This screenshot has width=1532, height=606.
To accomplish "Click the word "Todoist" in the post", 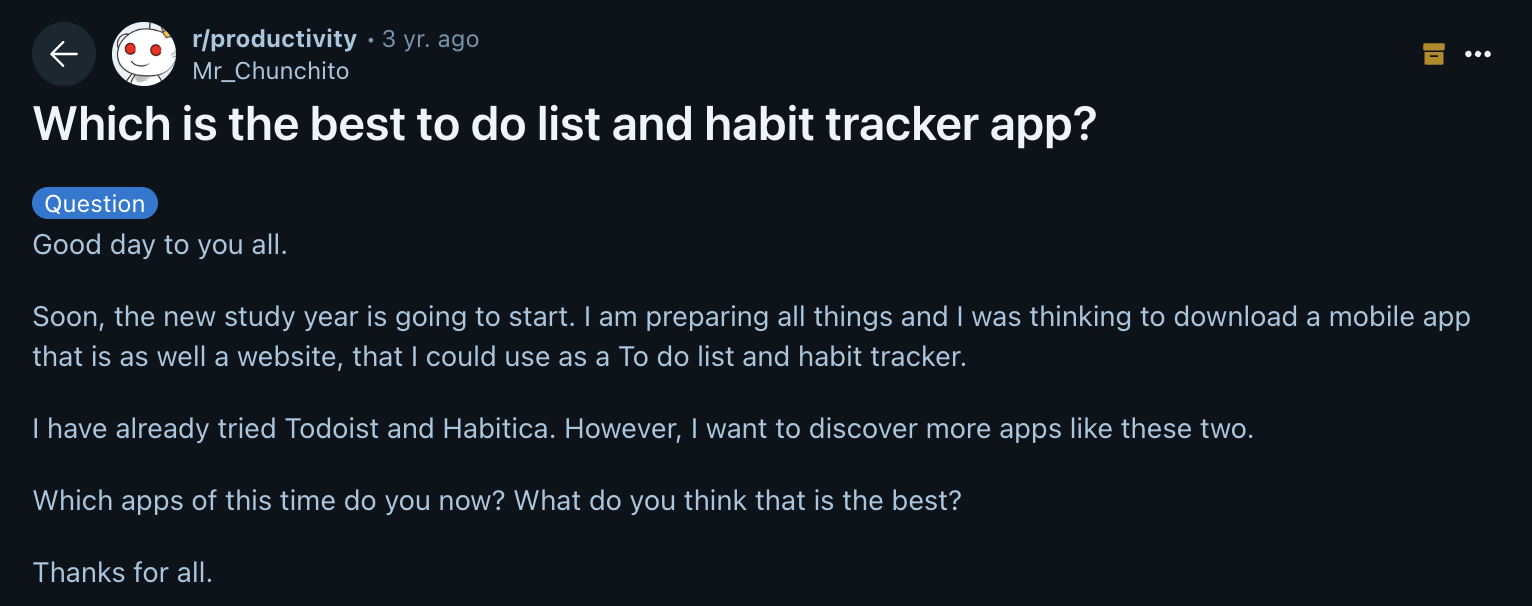I will [x=332, y=429].
